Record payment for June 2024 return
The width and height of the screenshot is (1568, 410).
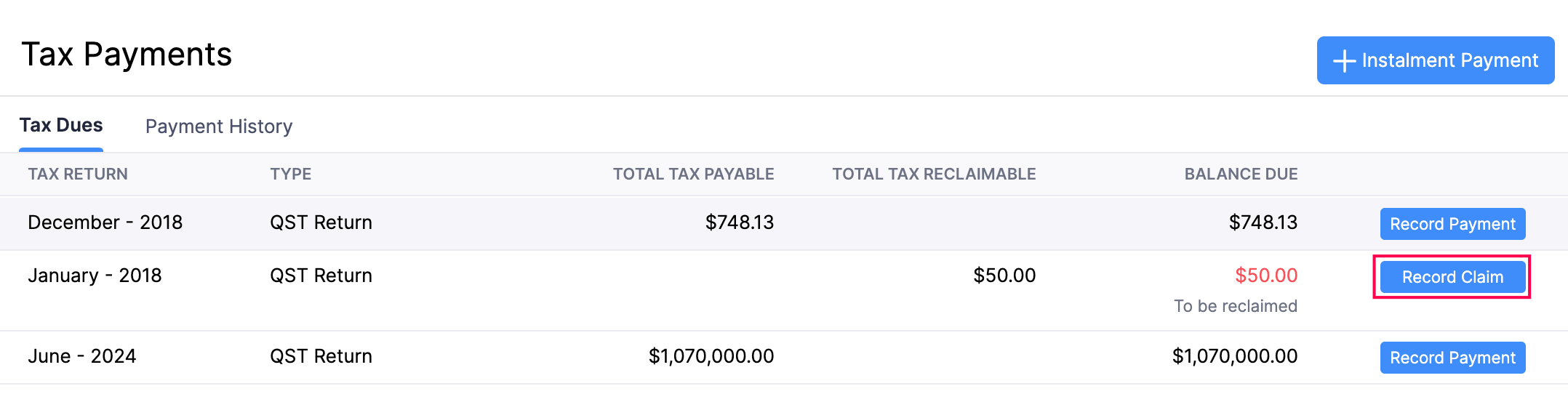point(1452,358)
